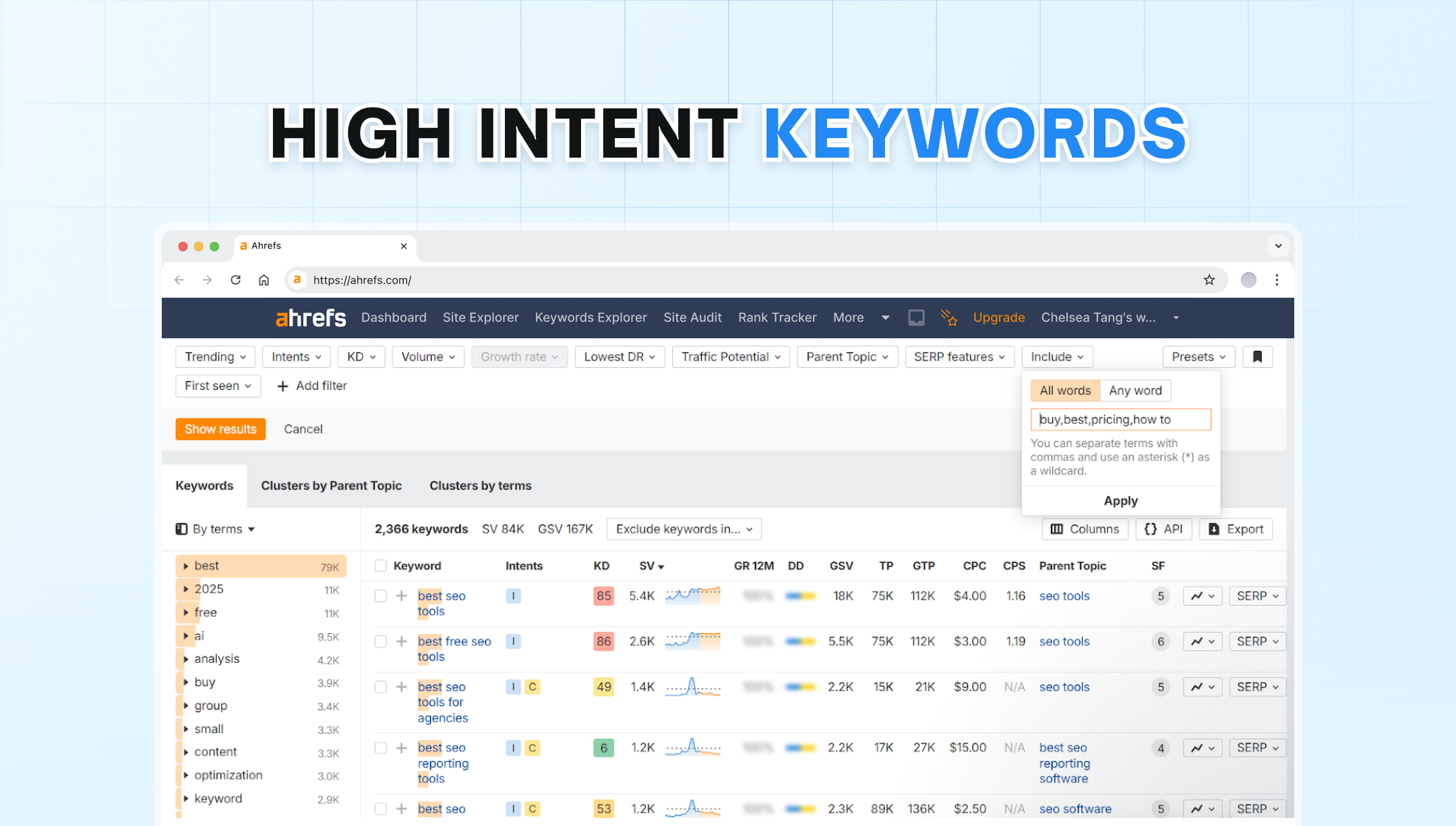This screenshot has width=1456, height=826.
Task: Click the Ahrefs logo
Action: 311,317
